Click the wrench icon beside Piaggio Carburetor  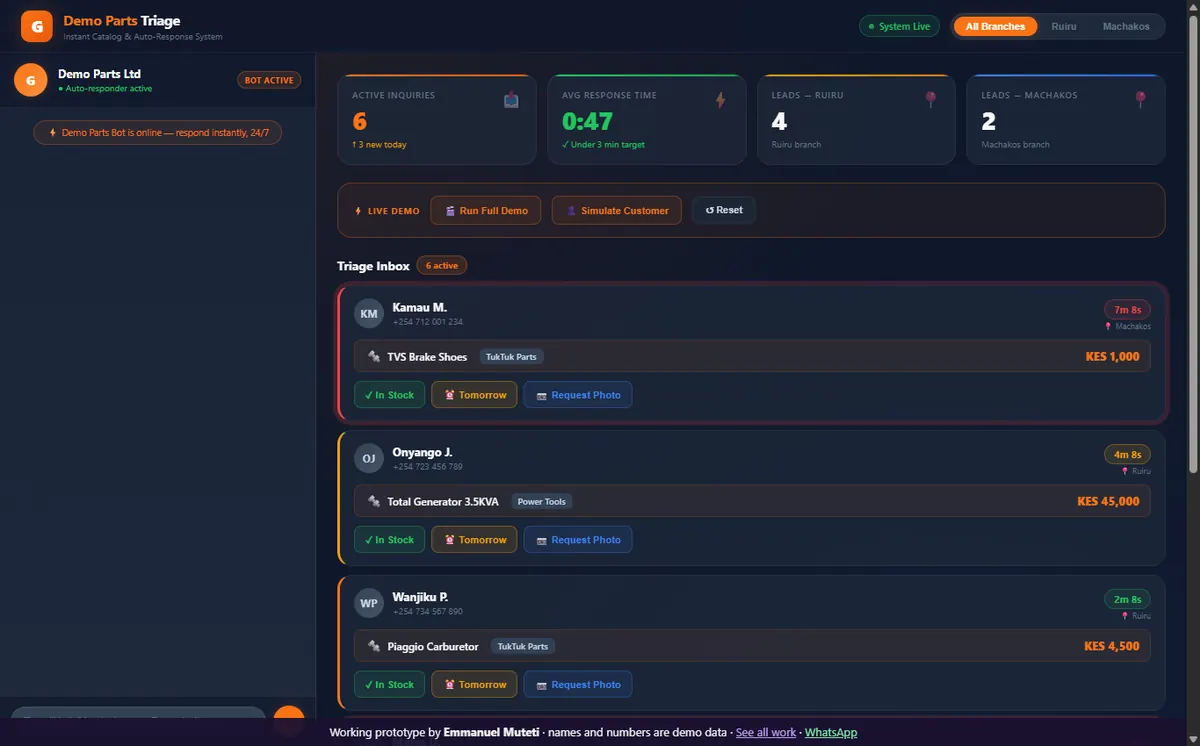(x=373, y=646)
